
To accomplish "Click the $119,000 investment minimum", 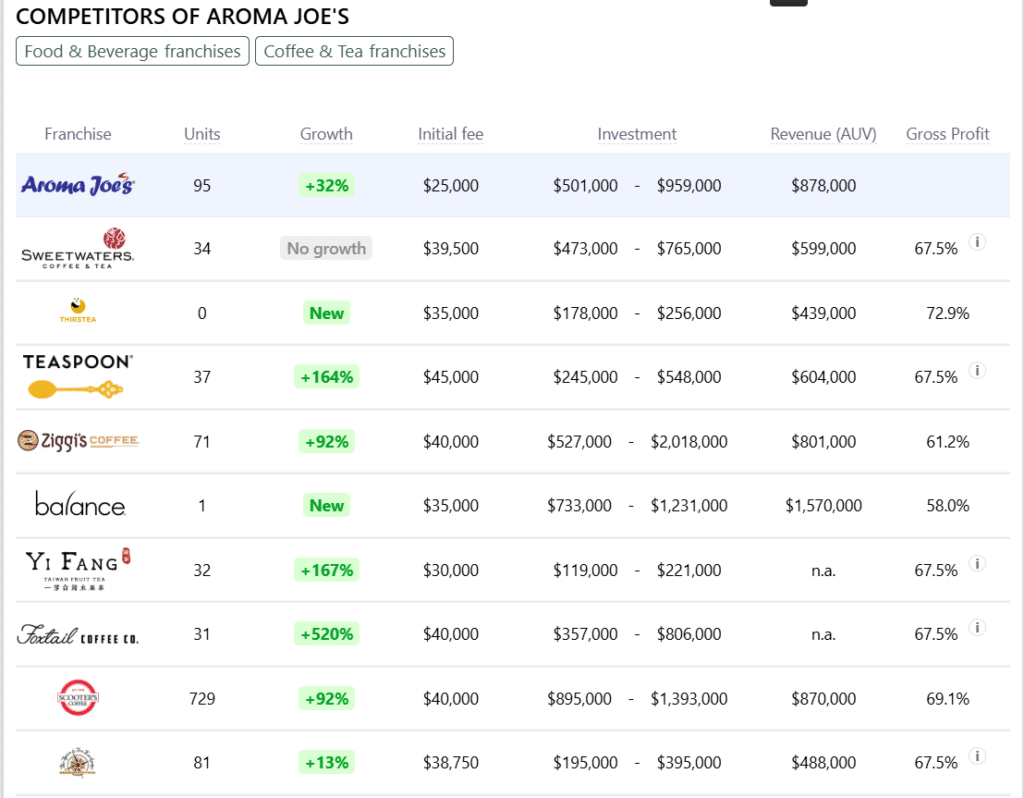I will (585, 570).
